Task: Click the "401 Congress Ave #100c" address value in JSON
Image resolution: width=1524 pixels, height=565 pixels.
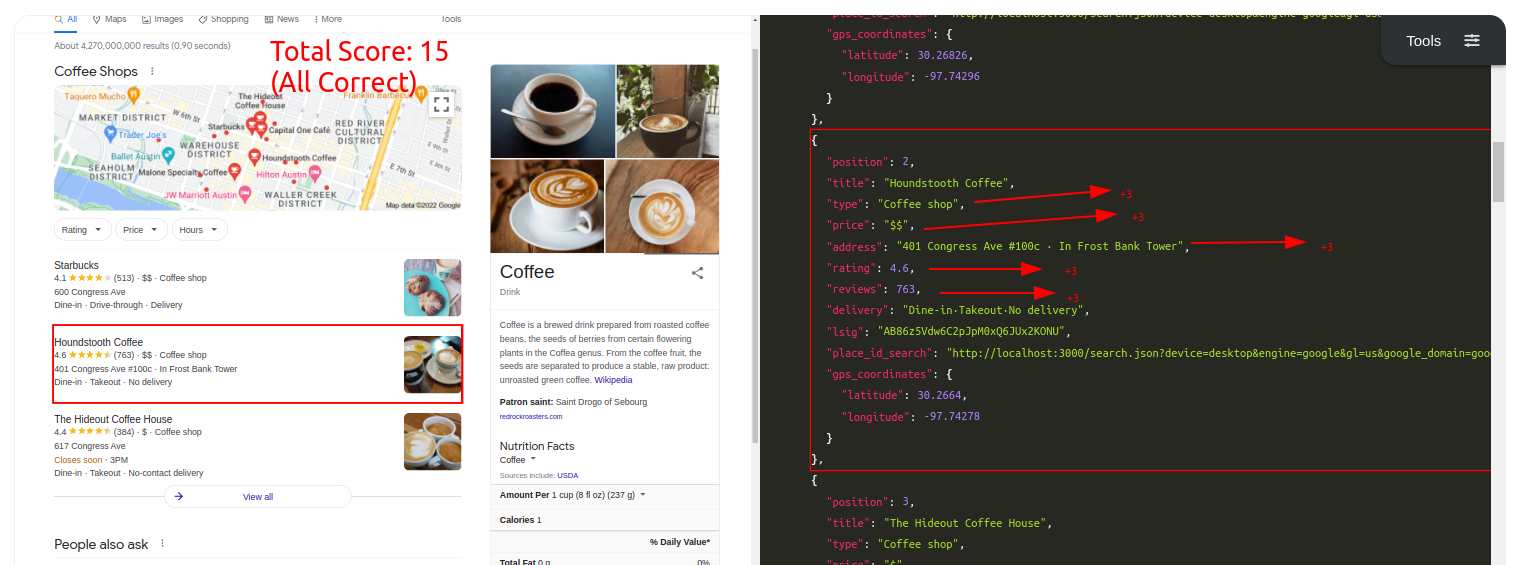Action: coord(1041,246)
